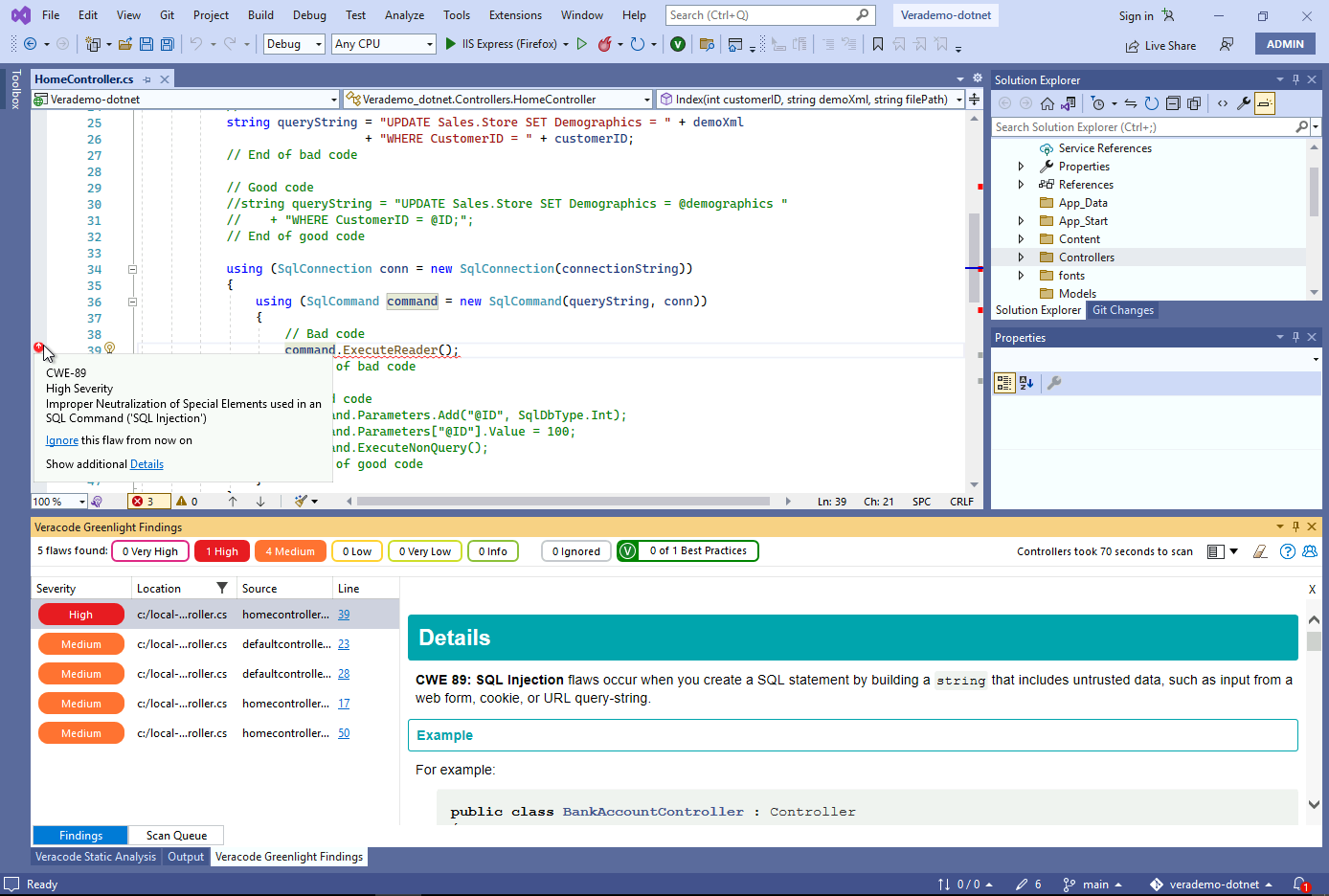This screenshot has height=896, width=1329.
Task: Open the Analyze menu
Action: click(x=404, y=15)
